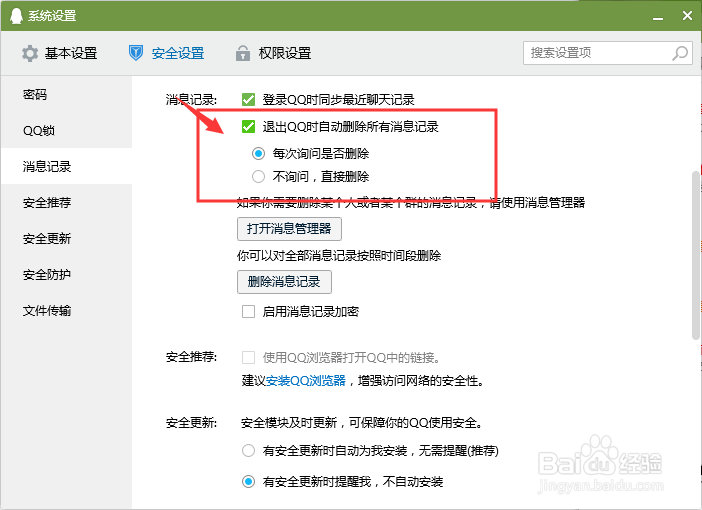Viewport: 702px width, 510px height.
Task: Open the 安装QQ浏览器 link
Action: [306, 381]
